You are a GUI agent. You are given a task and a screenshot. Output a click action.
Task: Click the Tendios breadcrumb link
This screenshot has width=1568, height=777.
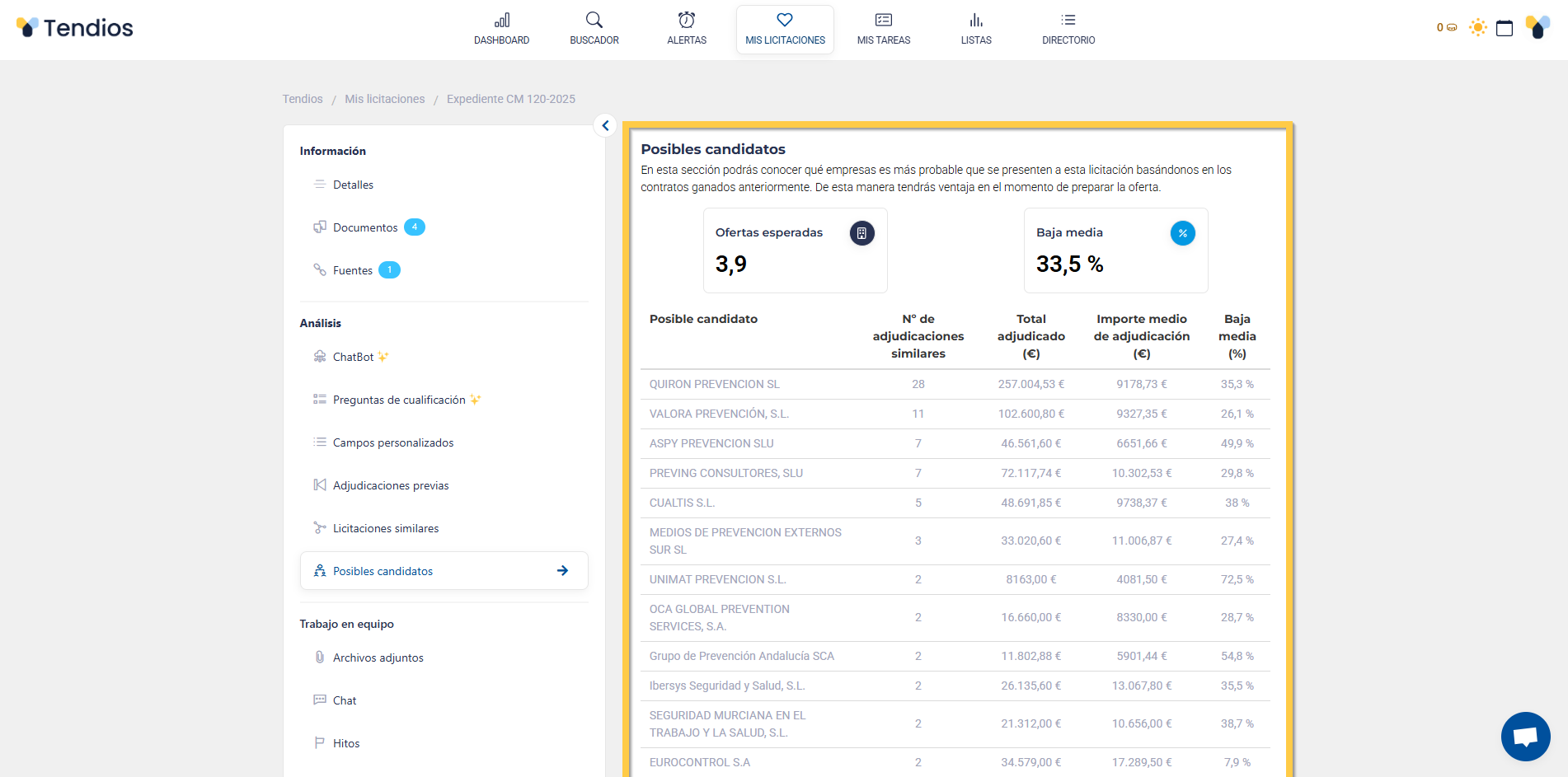303,99
